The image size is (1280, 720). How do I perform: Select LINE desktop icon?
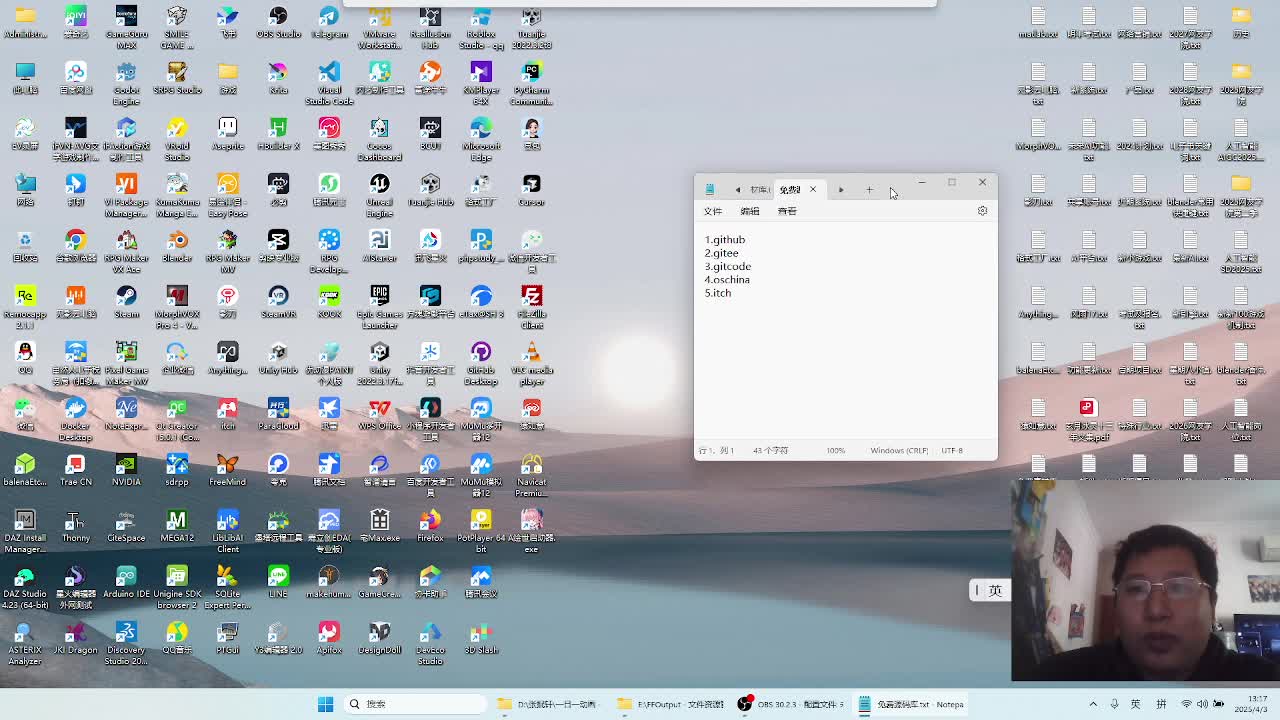point(278,583)
